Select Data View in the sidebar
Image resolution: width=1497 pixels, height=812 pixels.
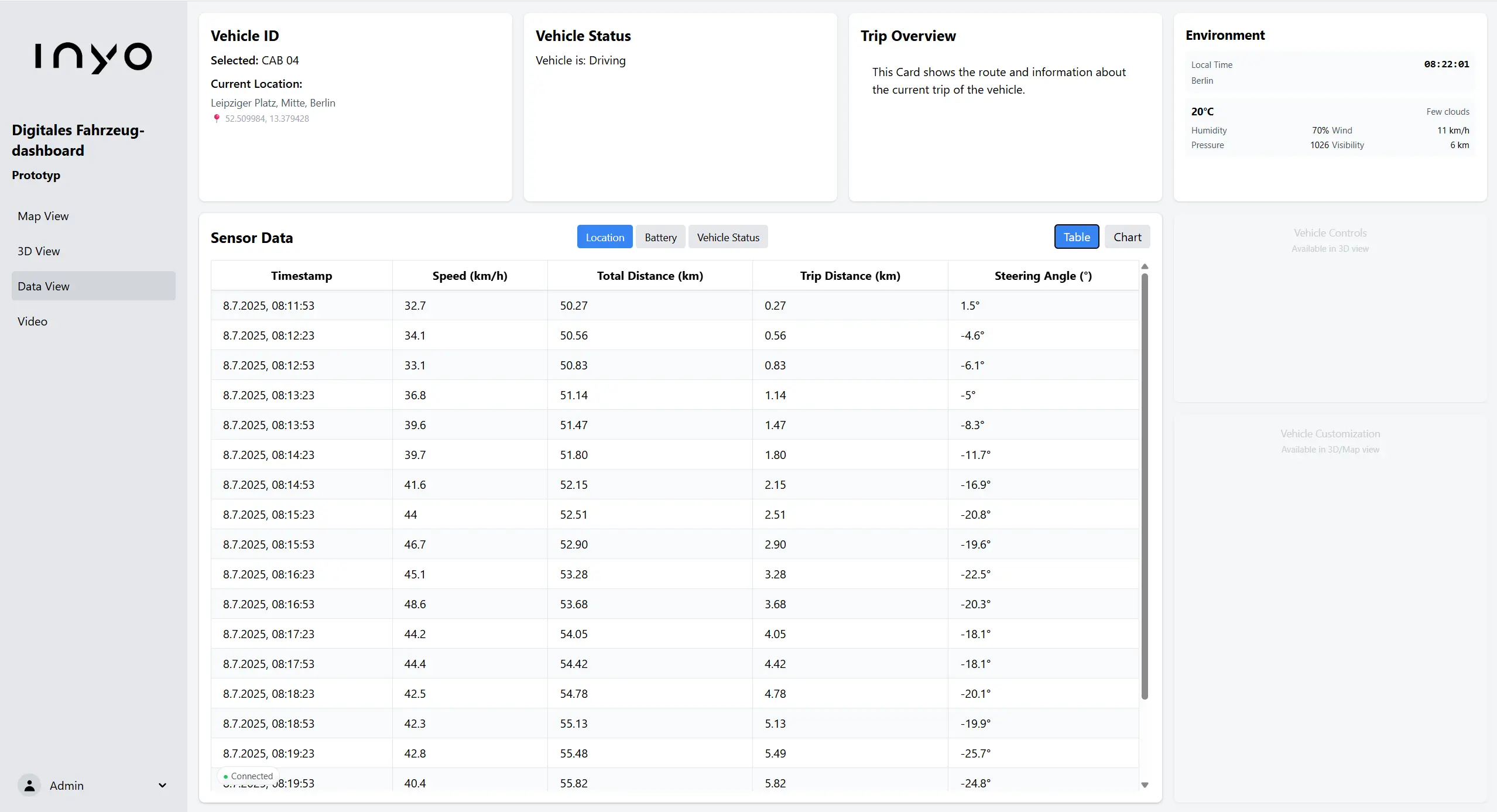click(94, 286)
